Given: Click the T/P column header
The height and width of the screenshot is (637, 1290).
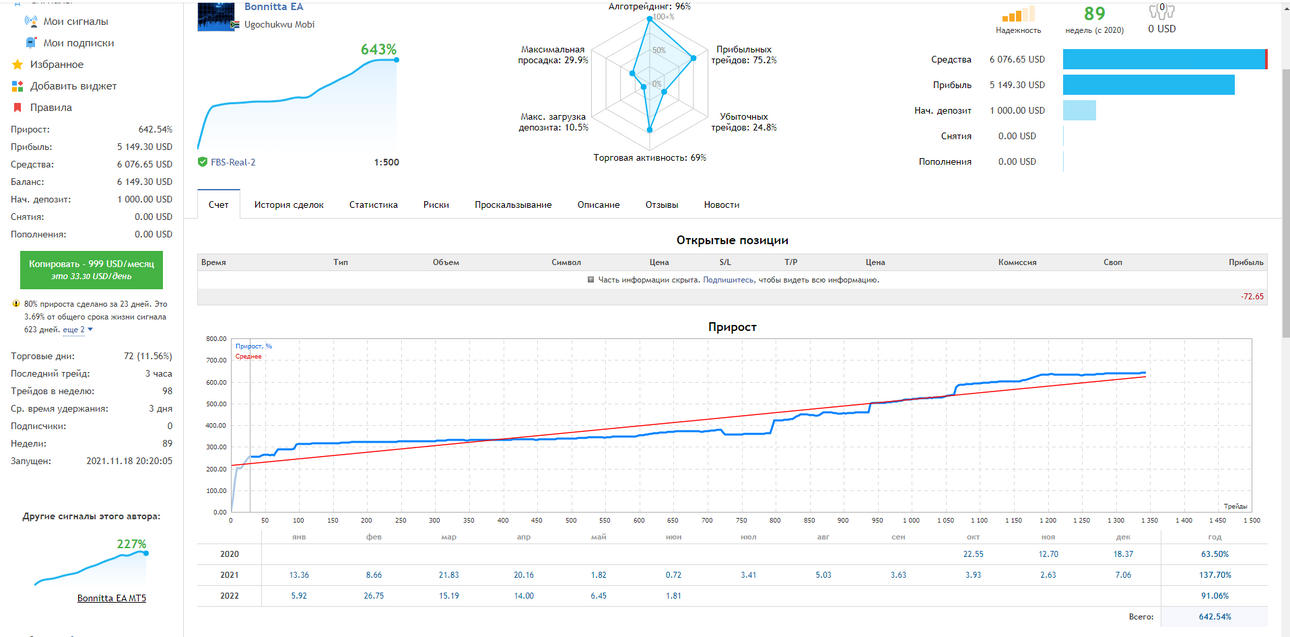Looking at the screenshot, I should (791, 262).
